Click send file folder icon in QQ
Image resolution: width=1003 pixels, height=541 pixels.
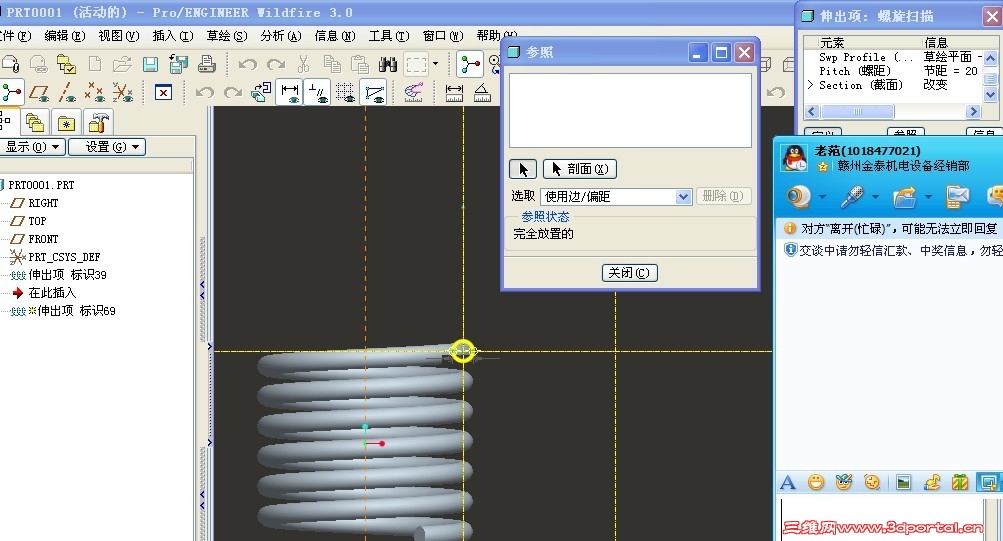(x=904, y=197)
